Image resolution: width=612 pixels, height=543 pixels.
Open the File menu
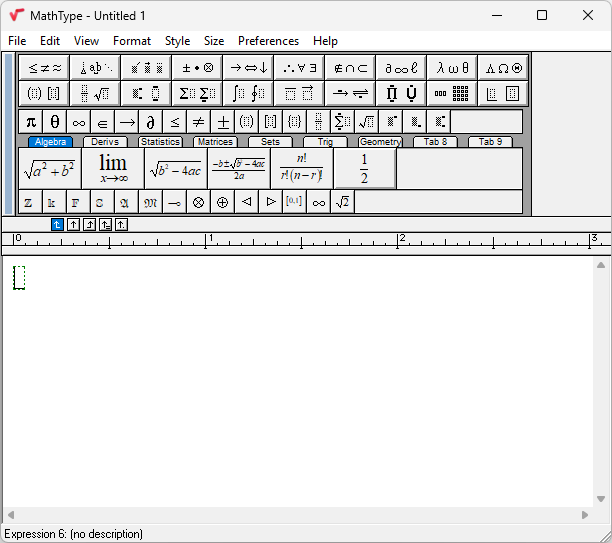(17, 41)
